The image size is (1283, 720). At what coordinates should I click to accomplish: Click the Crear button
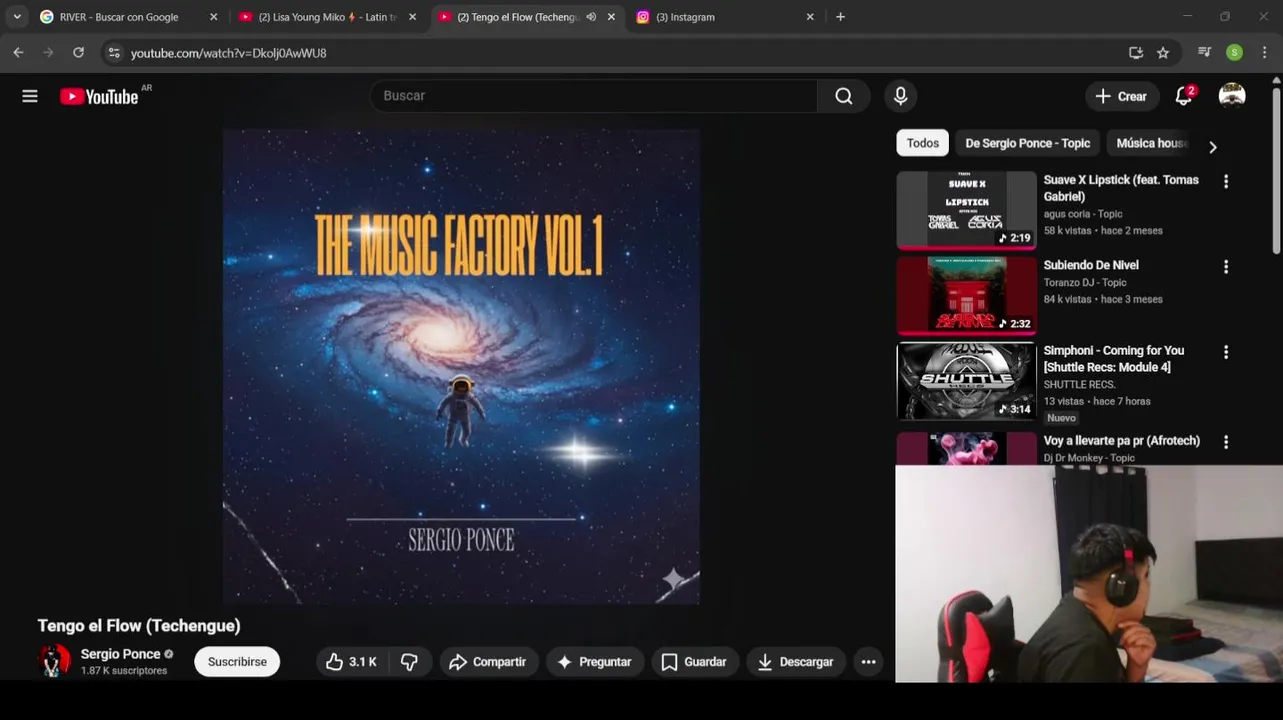tap(1122, 96)
